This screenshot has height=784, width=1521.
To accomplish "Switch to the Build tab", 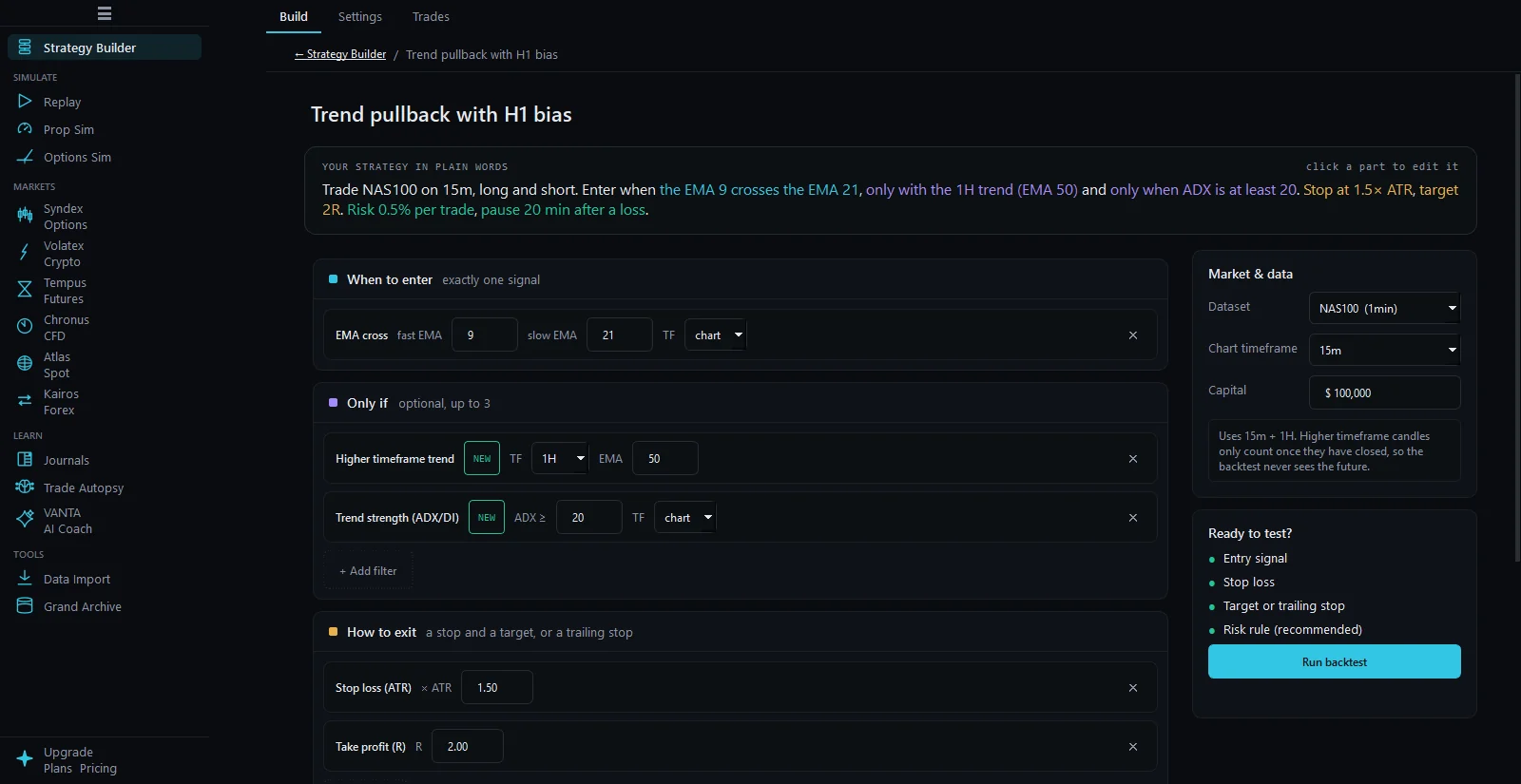I will click(x=294, y=16).
